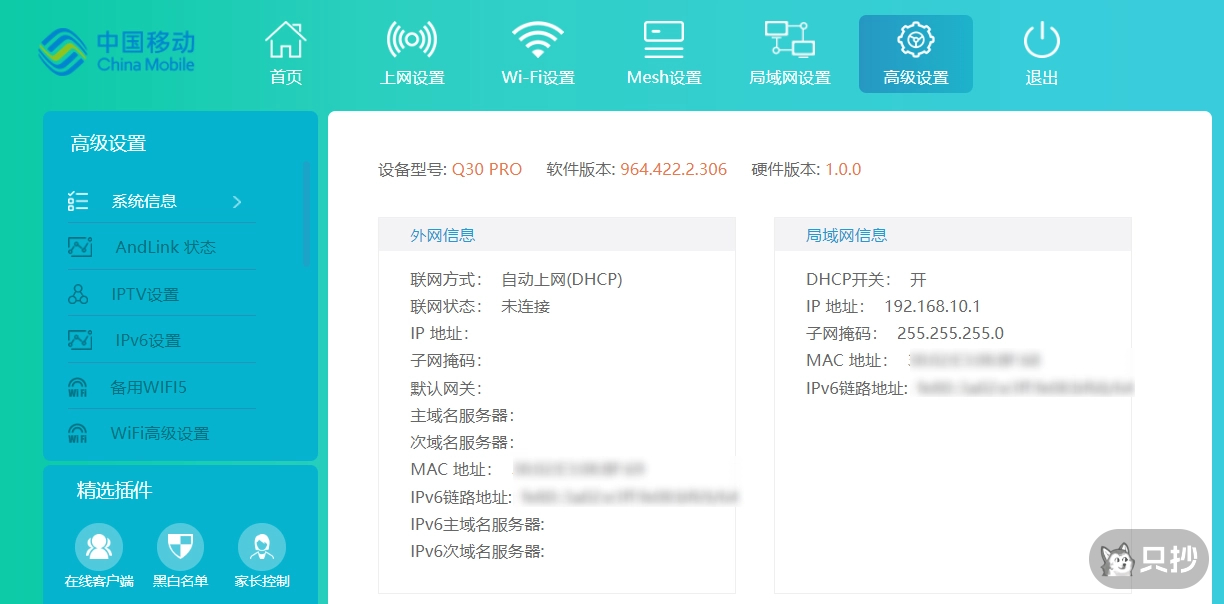Open the 家长控制 parental control plugin icon
The height and width of the screenshot is (604, 1224).
(261, 545)
